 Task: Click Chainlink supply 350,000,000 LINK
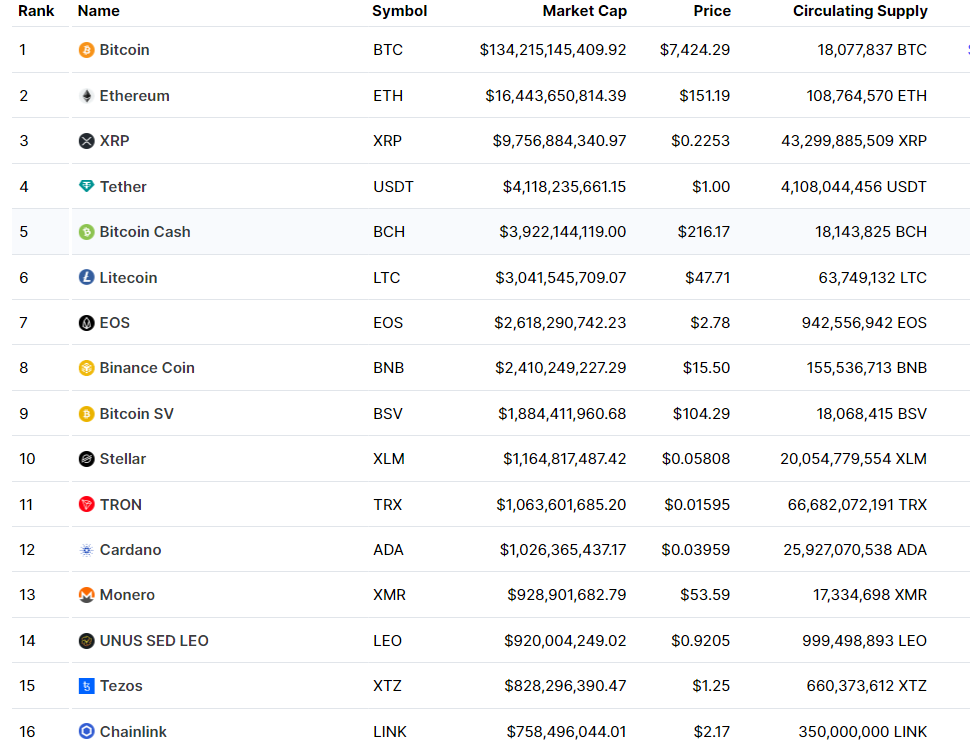(863, 732)
